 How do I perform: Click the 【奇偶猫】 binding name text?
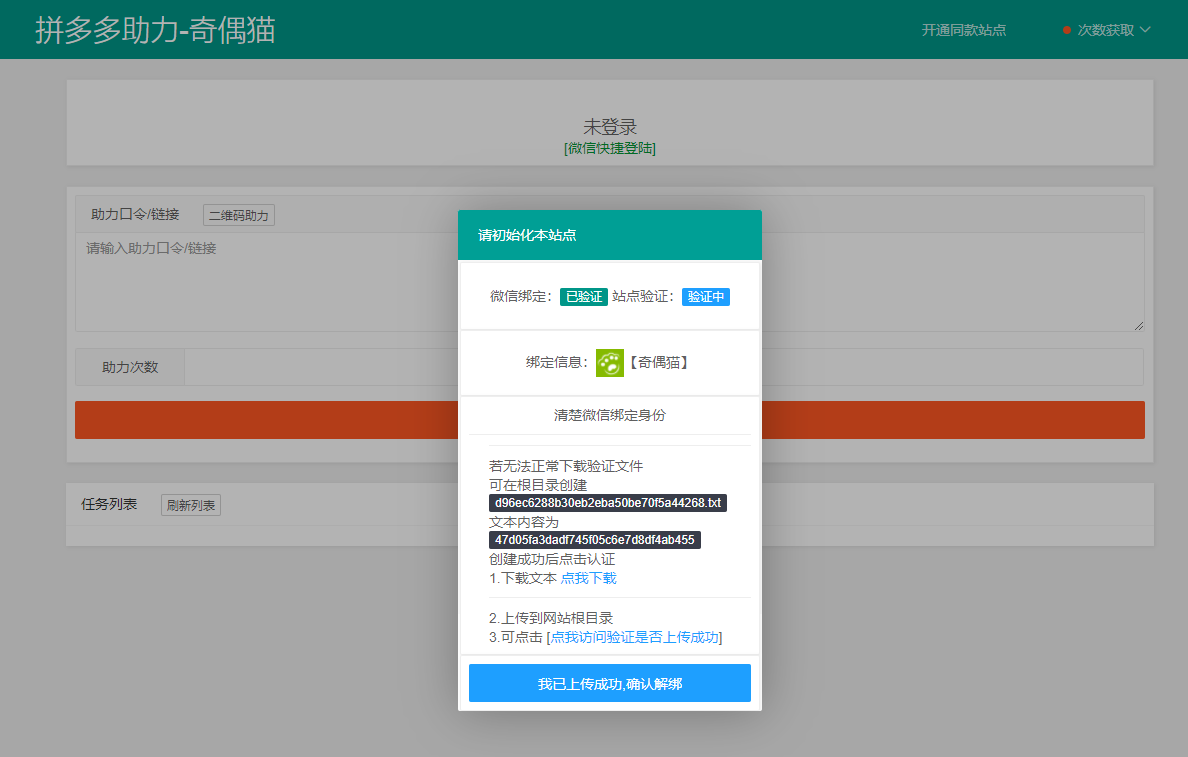coord(658,363)
